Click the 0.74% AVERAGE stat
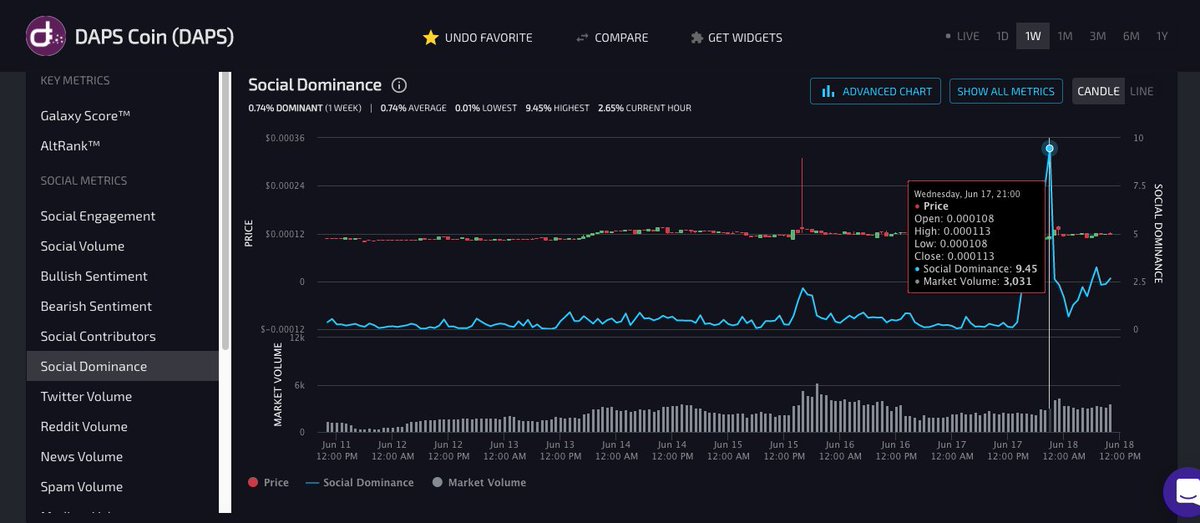 pyautogui.click(x=413, y=108)
